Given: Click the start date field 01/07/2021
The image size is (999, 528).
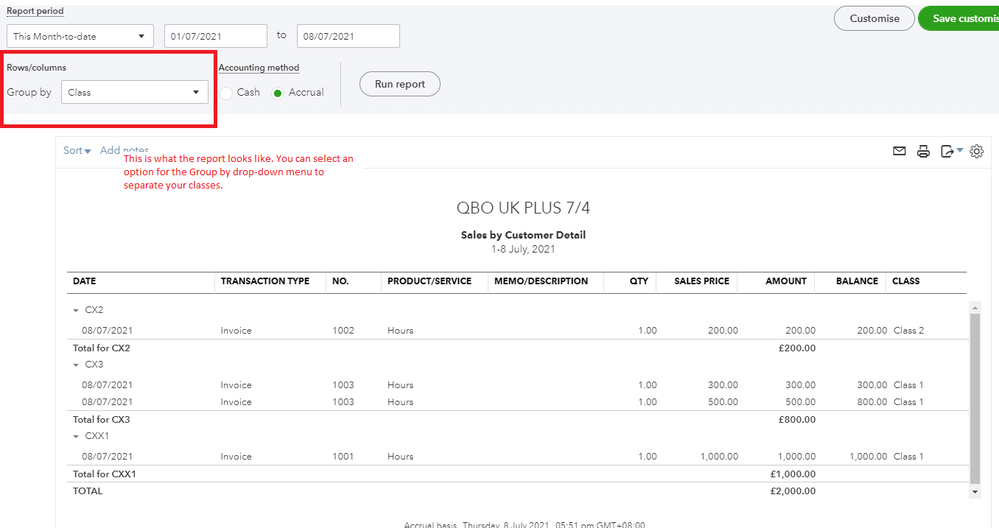Looking at the screenshot, I should tap(216, 37).
